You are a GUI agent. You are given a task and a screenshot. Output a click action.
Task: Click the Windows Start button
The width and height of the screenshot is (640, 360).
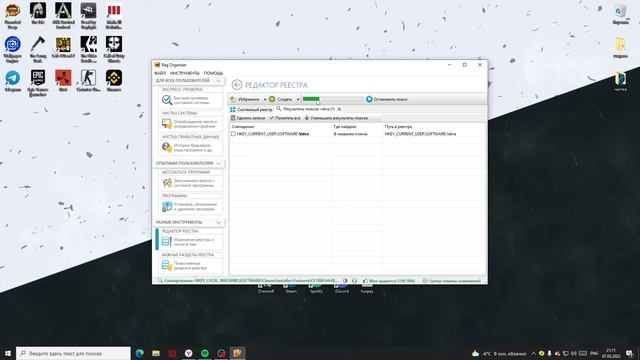pyautogui.click(x=8, y=353)
